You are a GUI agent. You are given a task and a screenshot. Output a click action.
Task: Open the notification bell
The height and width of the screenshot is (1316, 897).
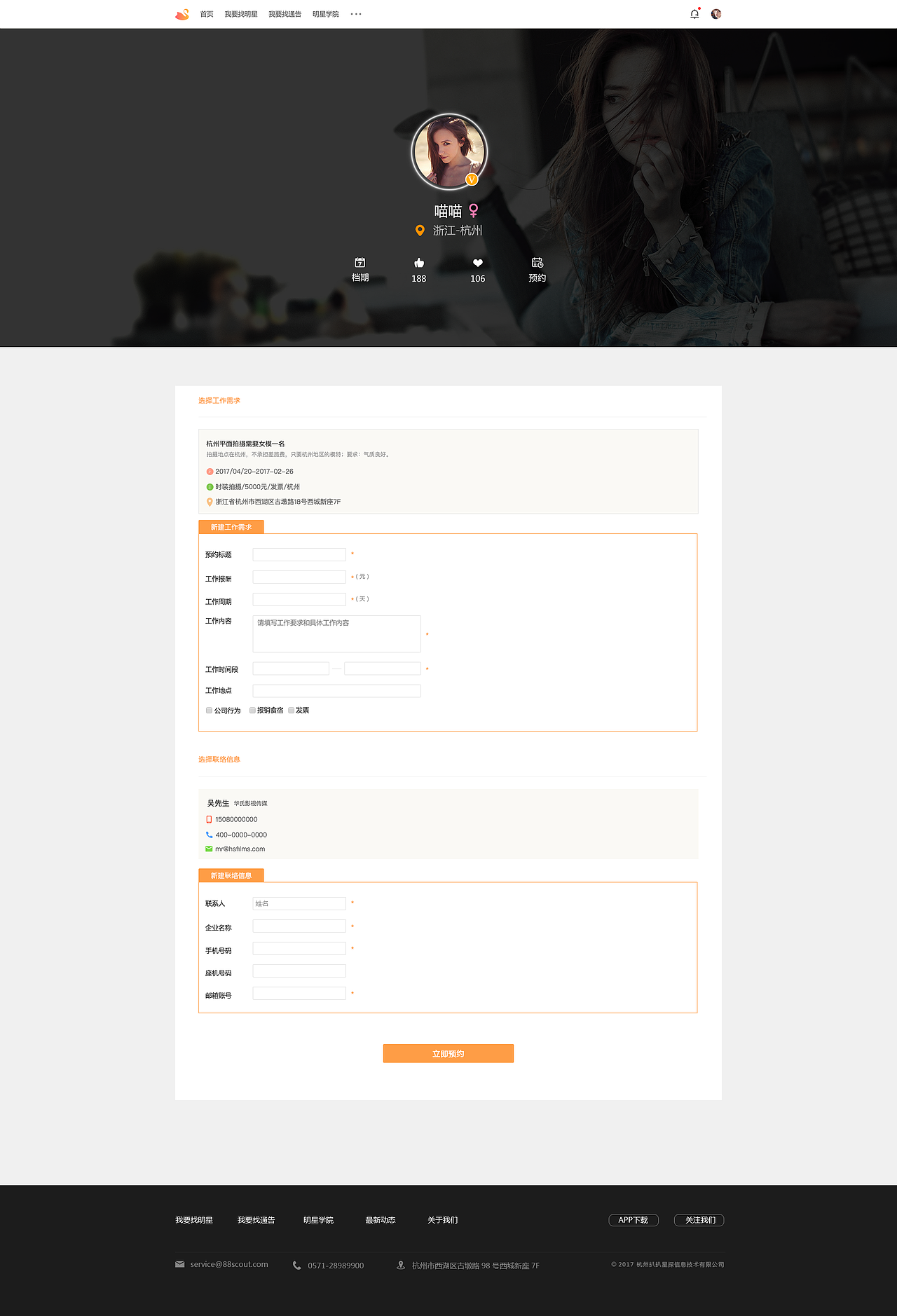point(694,14)
